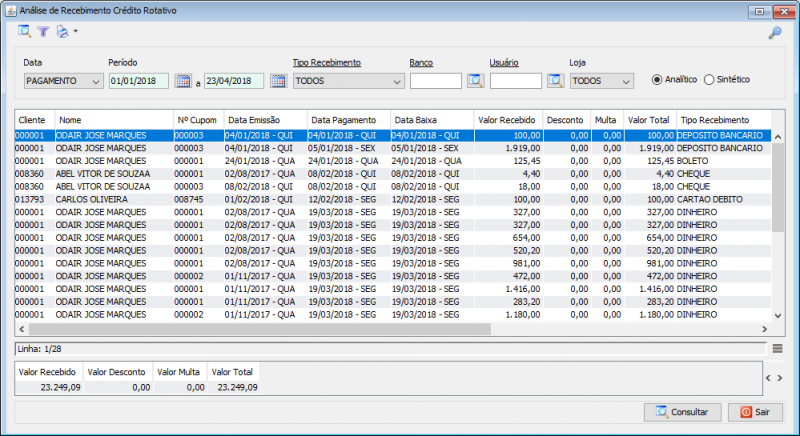Click the end date field 23/04/2018
The height and width of the screenshot is (436, 800).
click(234, 81)
